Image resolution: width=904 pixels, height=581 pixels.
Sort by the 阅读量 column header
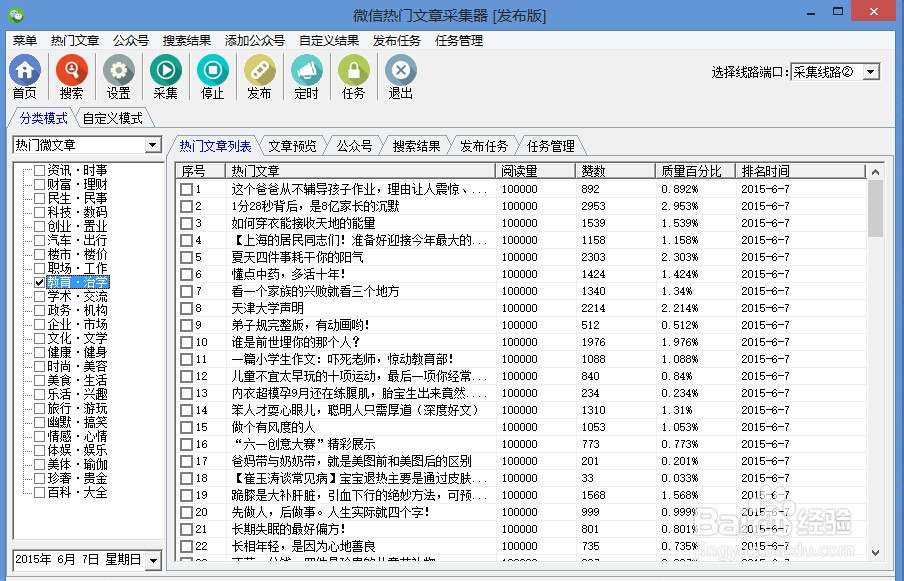click(535, 171)
